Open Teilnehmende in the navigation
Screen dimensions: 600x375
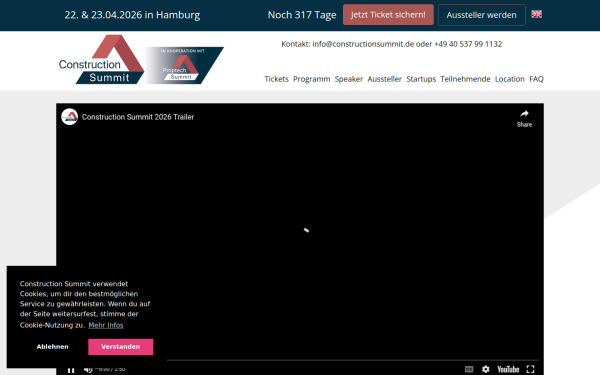(465, 79)
